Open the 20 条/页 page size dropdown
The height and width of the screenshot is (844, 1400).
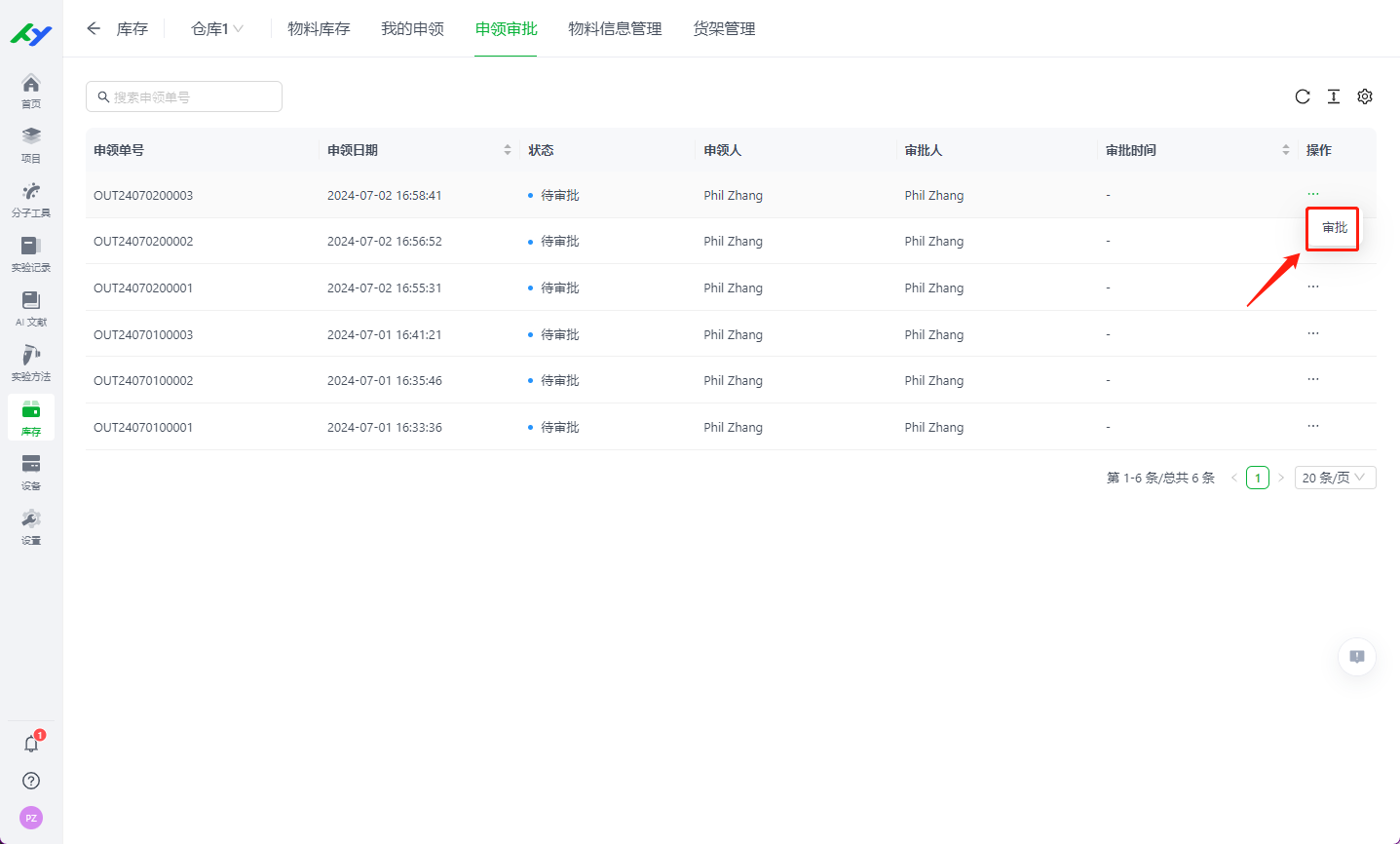[1335, 477]
